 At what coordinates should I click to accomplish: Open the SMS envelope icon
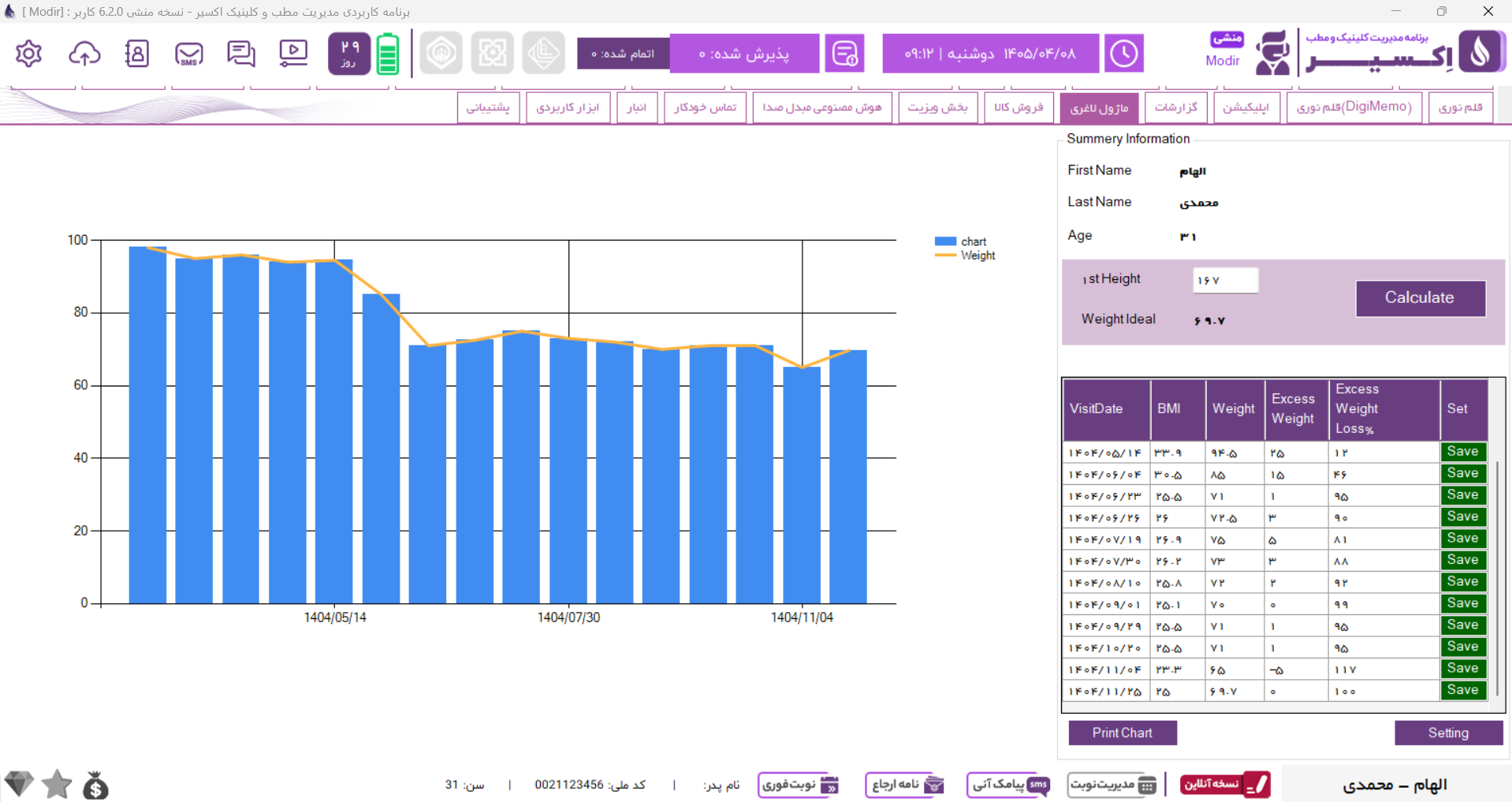pyautogui.click(x=188, y=54)
